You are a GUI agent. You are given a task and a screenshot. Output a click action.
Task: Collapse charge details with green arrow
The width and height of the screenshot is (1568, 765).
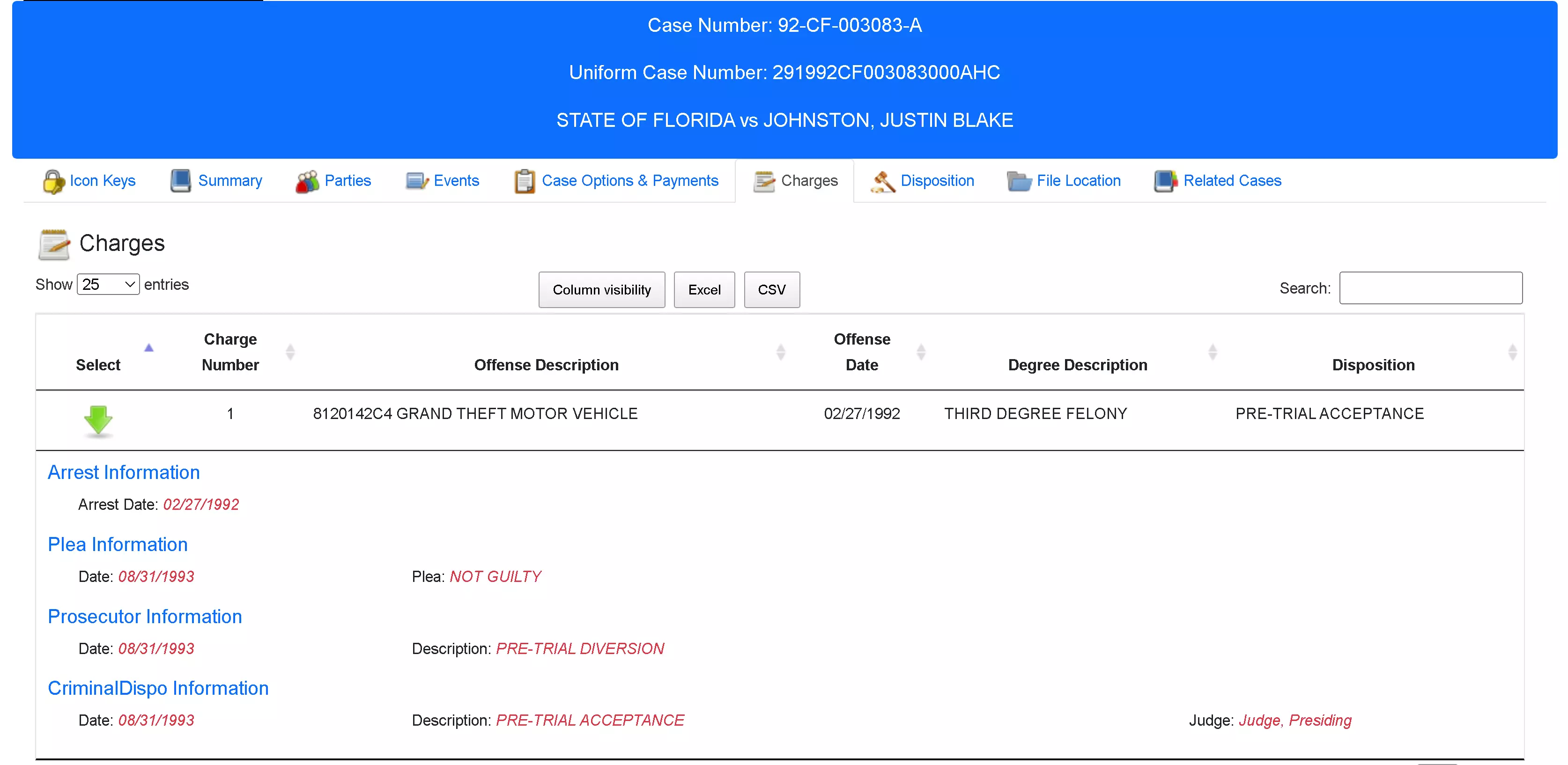click(x=98, y=420)
